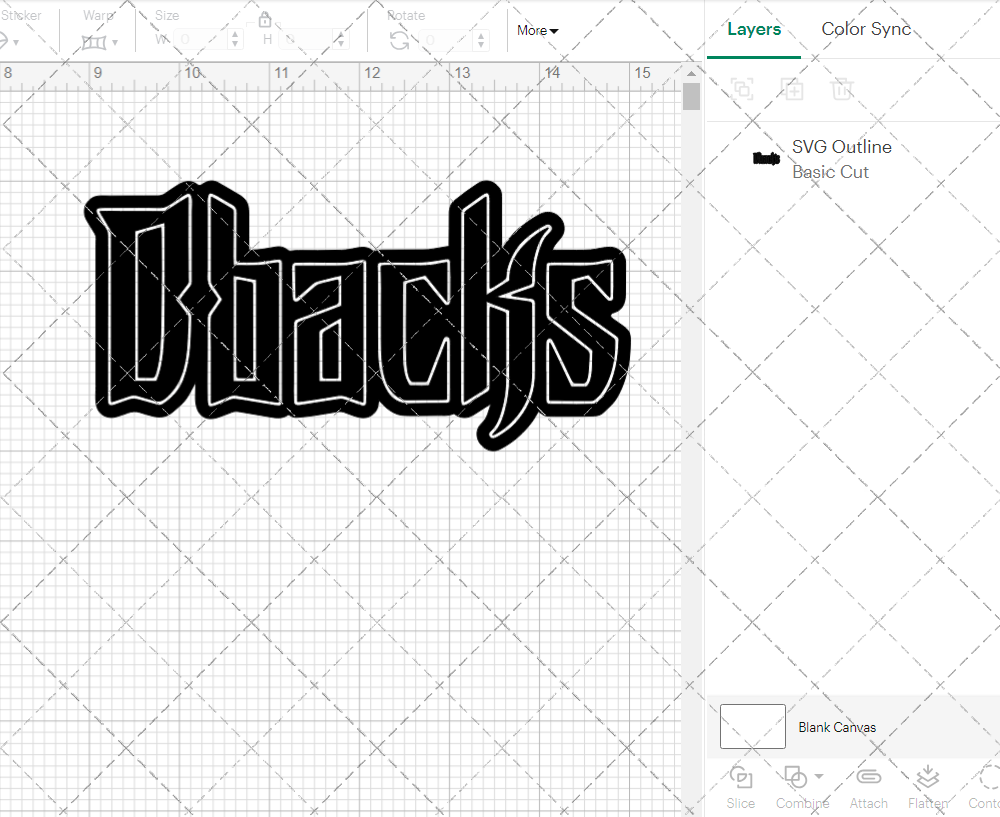Click the Width size input field
This screenshot has width=1000, height=817.
201,39
